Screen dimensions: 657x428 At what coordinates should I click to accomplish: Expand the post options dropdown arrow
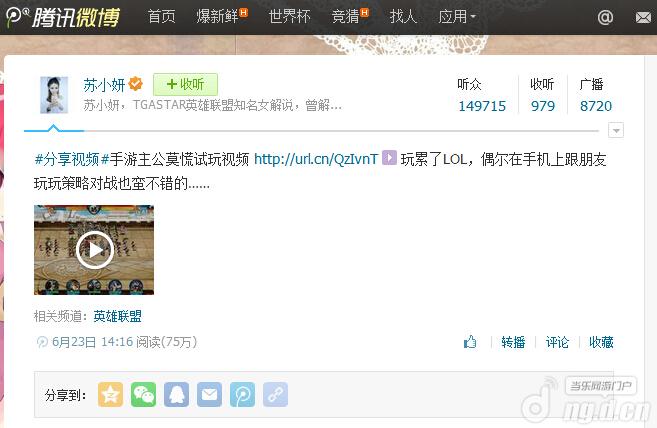click(616, 130)
